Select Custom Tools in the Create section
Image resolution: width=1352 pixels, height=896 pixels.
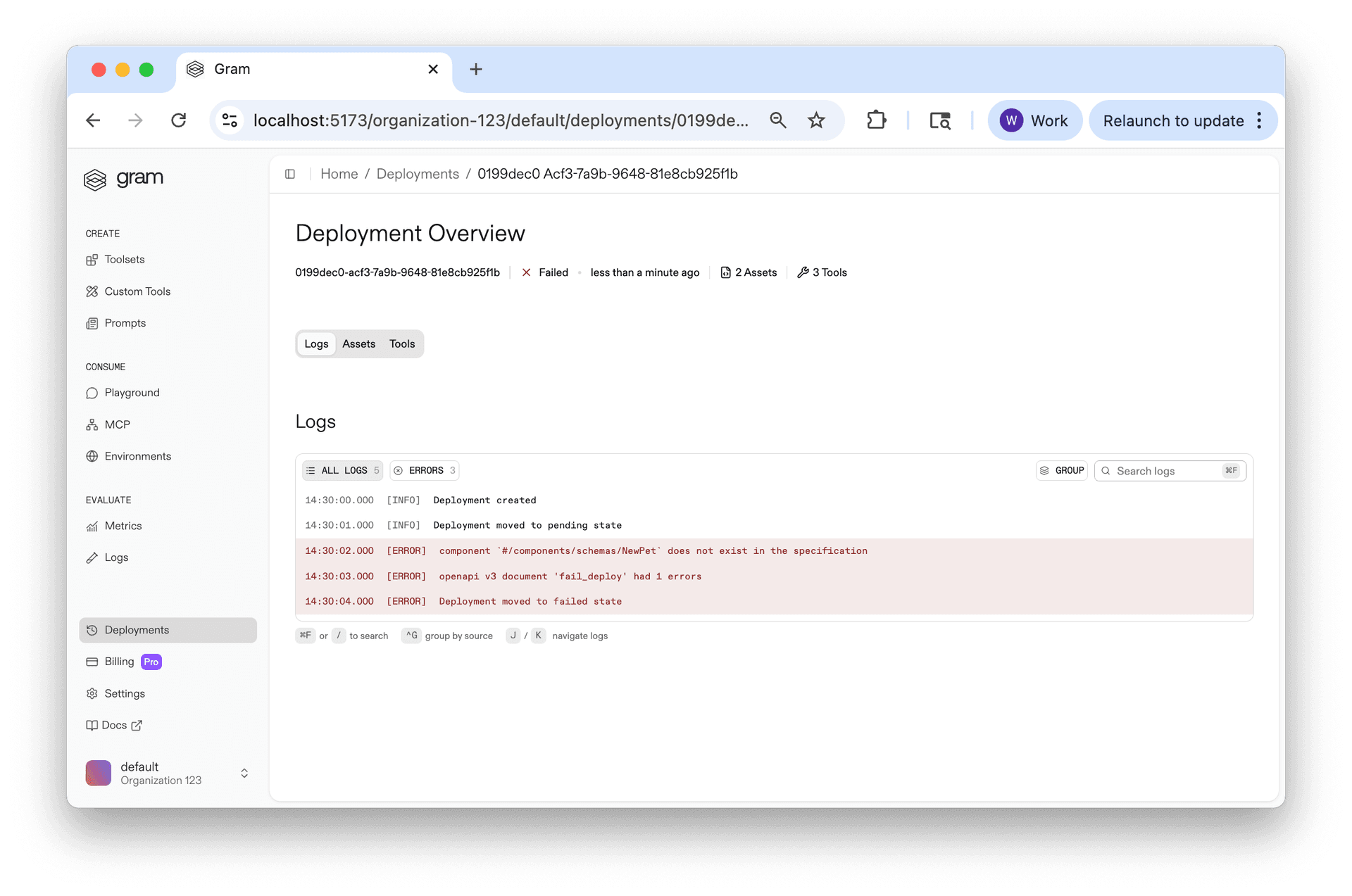tap(137, 291)
